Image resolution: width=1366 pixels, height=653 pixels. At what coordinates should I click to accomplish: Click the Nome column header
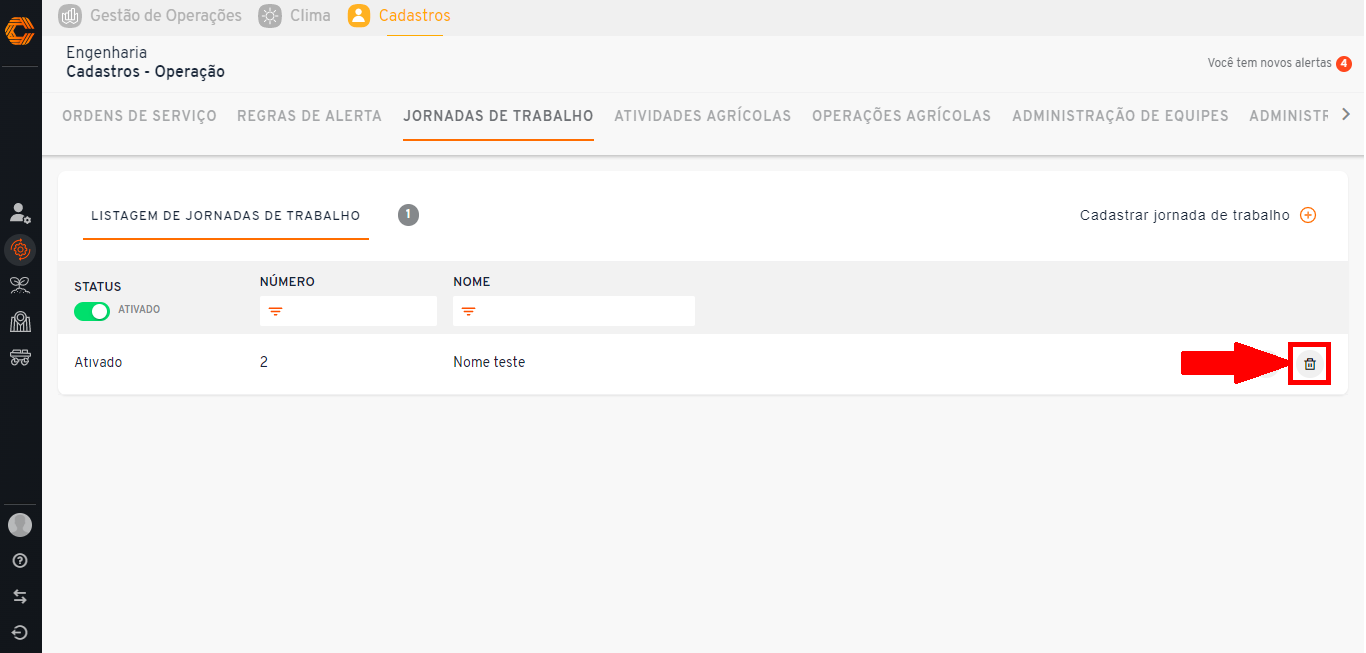(x=471, y=282)
